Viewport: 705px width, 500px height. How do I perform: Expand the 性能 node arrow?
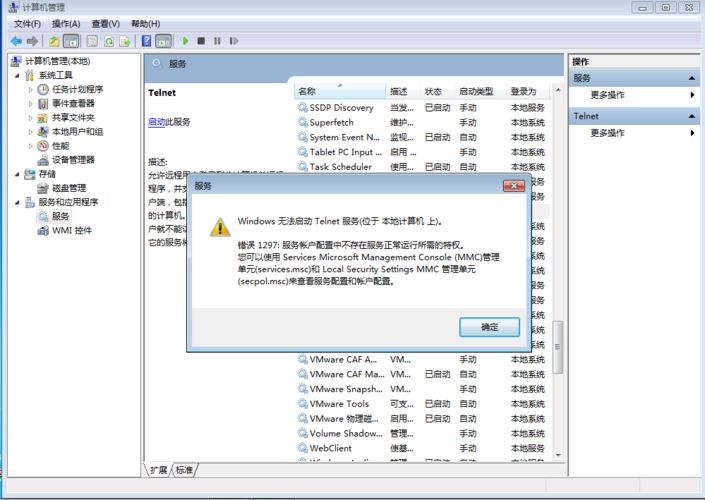(x=31, y=146)
